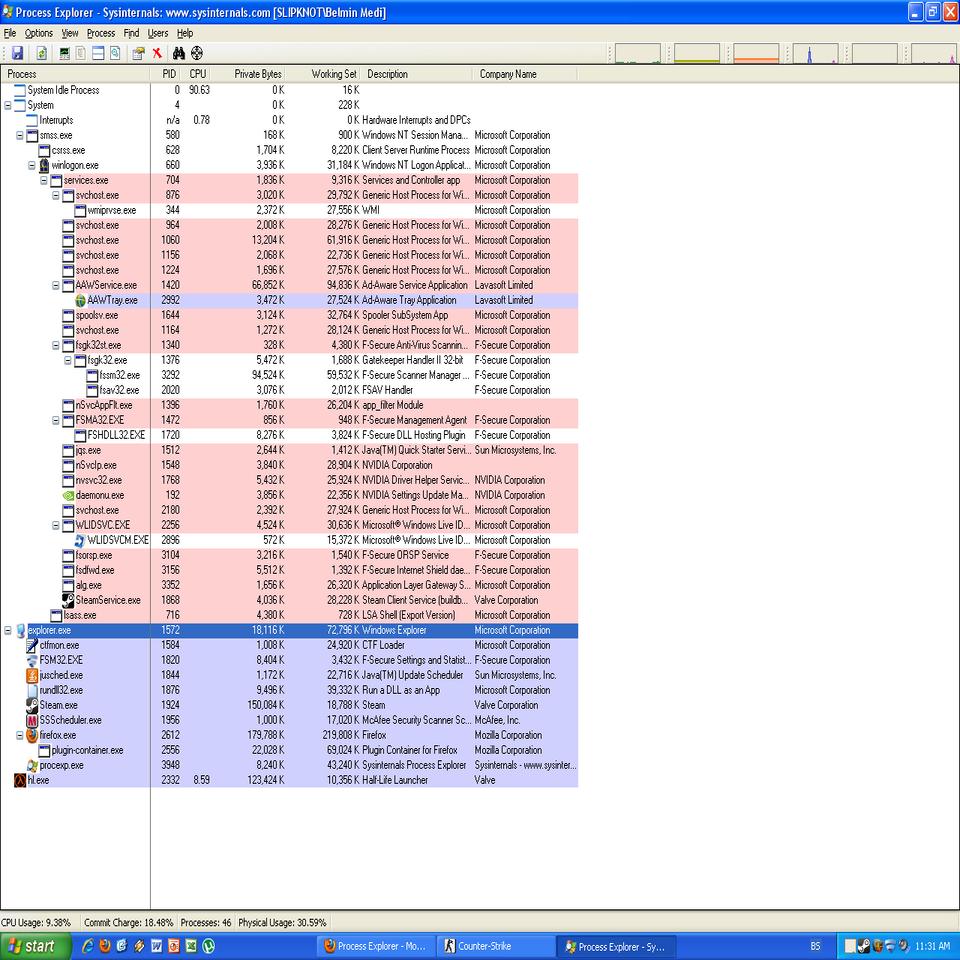Viewport: 960px width, 960px height.
Task: Click the WLIDSVCM.EXE process icon
Action: tap(80, 541)
